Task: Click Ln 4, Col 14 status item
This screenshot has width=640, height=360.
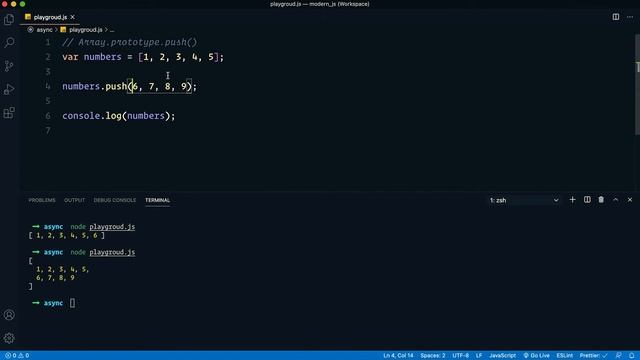Action: [x=398, y=356]
